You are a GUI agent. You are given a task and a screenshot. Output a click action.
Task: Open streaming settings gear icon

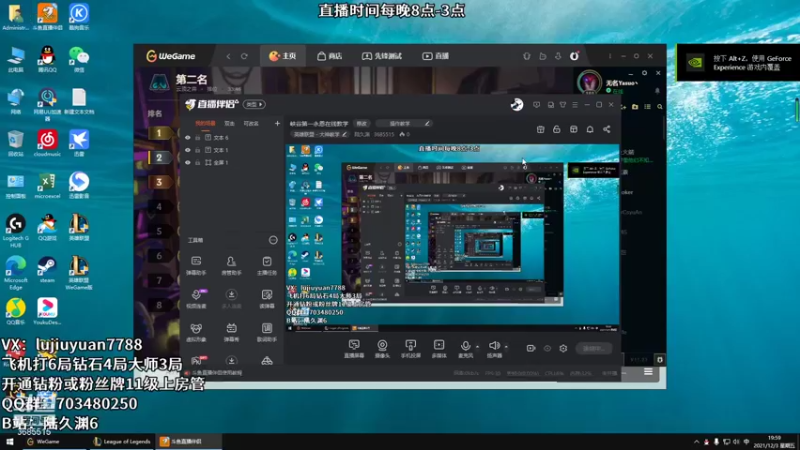[563, 348]
